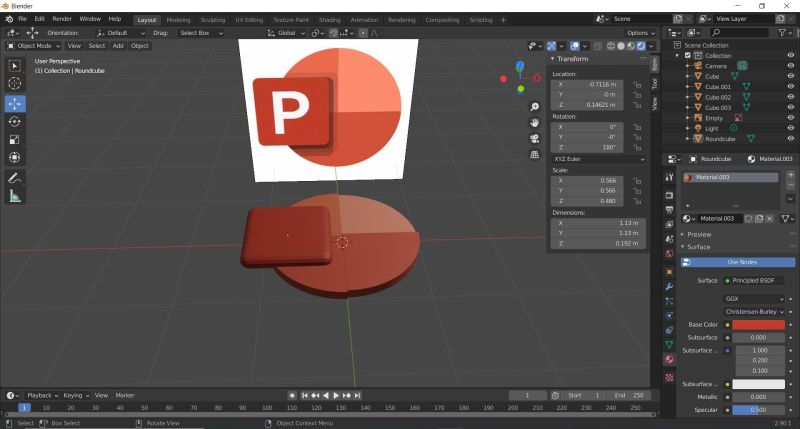Open the Tool properties tab wrench icon
The width and height of the screenshot is (800, 429).
[x=669, y=176]
